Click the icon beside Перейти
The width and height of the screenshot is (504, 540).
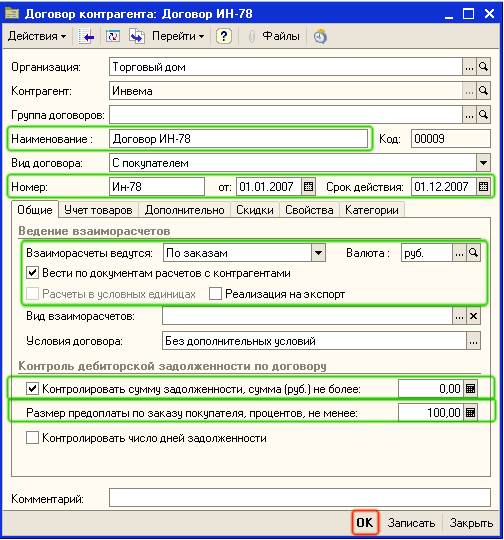tap(137, 36)
